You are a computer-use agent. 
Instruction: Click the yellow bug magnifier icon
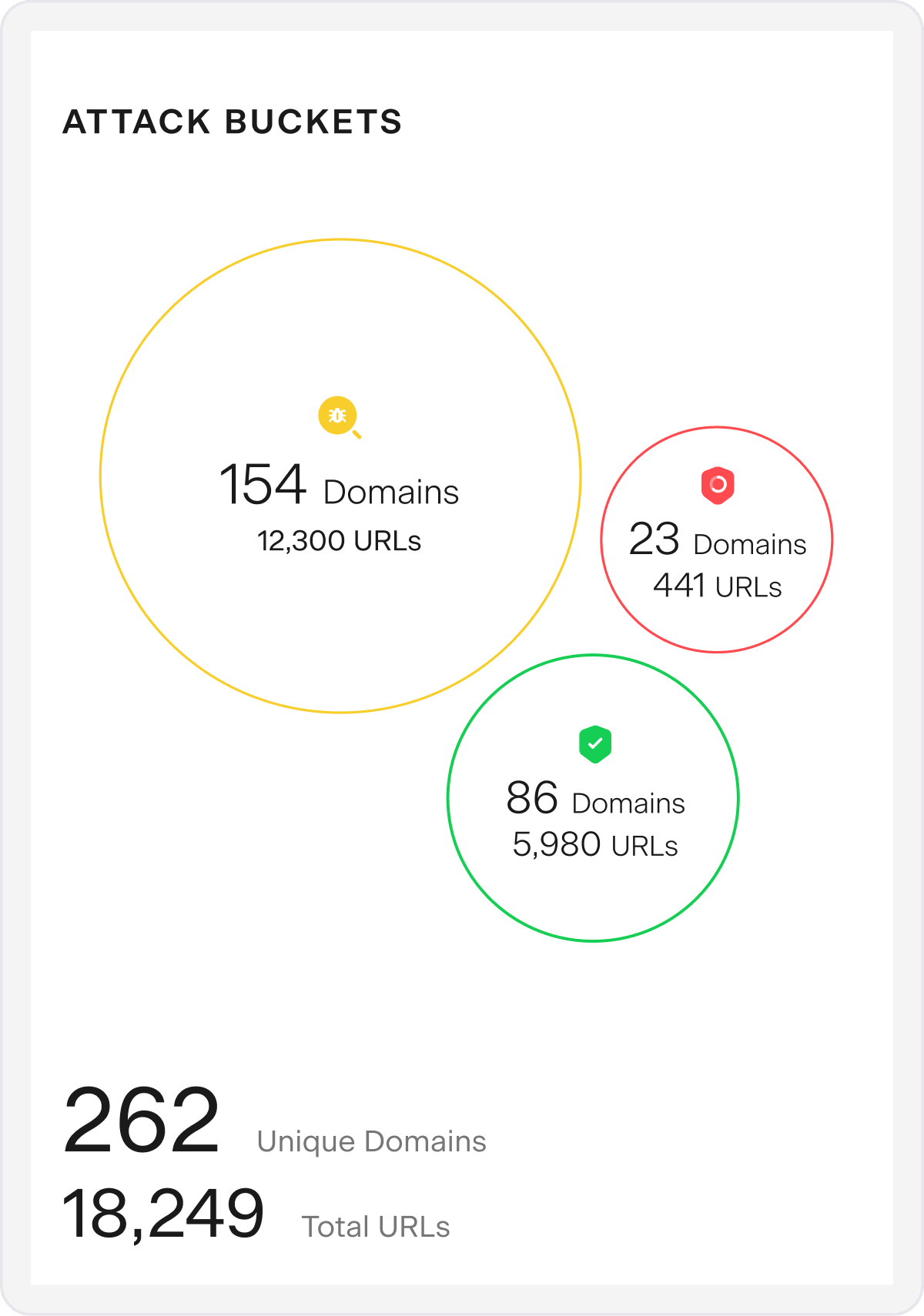coord(339,416)
